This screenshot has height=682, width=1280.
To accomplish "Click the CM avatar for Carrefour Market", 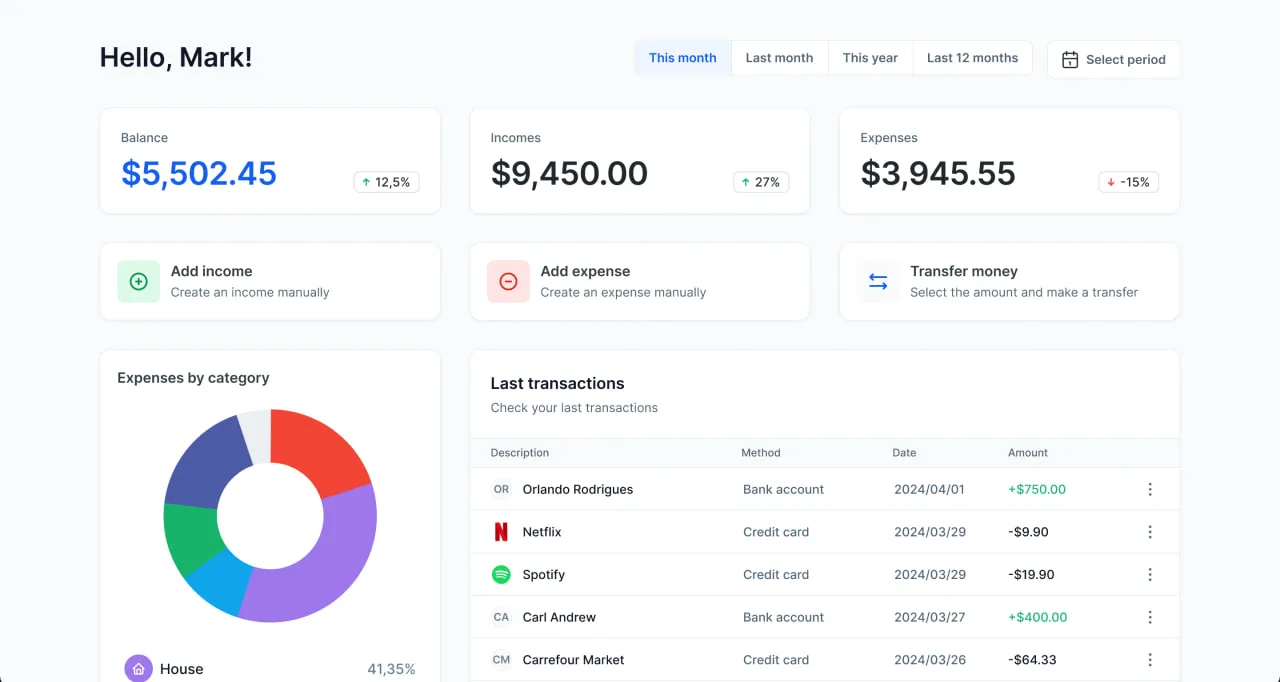I will [x=501, y=660].
